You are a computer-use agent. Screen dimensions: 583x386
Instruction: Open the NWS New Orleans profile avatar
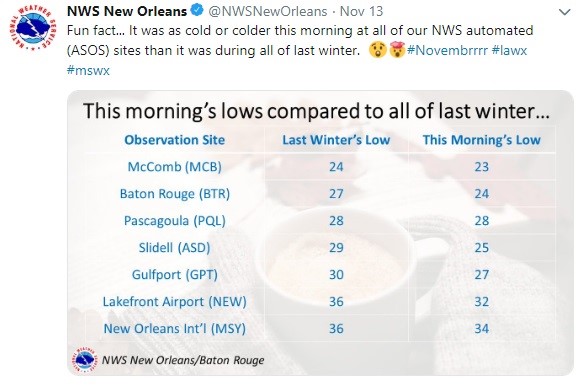(33, 29)
